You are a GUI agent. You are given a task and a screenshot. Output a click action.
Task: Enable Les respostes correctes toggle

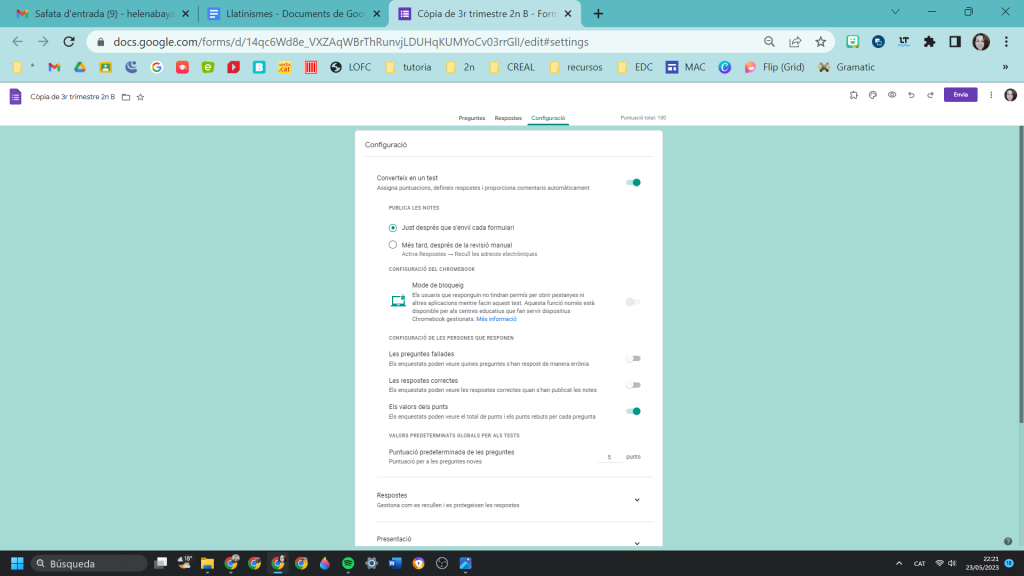click(x=632, y=385)
